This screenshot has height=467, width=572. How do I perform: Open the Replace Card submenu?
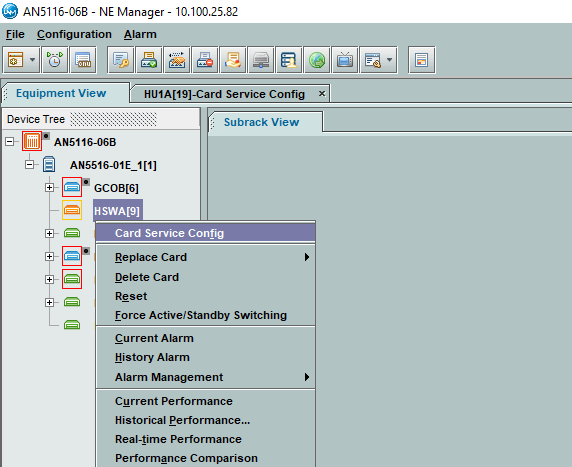pyautogui.click(x=206, y=257)
